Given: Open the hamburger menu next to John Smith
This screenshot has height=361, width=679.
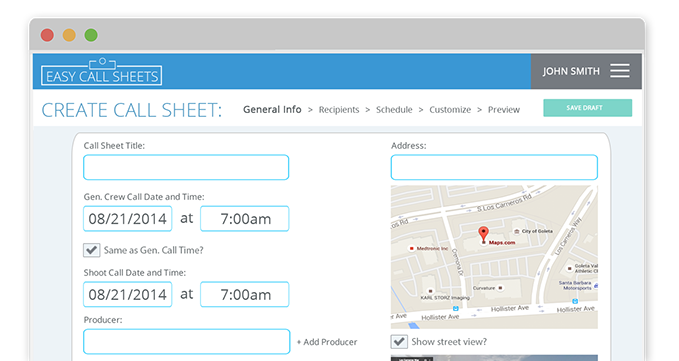Looking at the screenshot, I should [x=620, y=71].
